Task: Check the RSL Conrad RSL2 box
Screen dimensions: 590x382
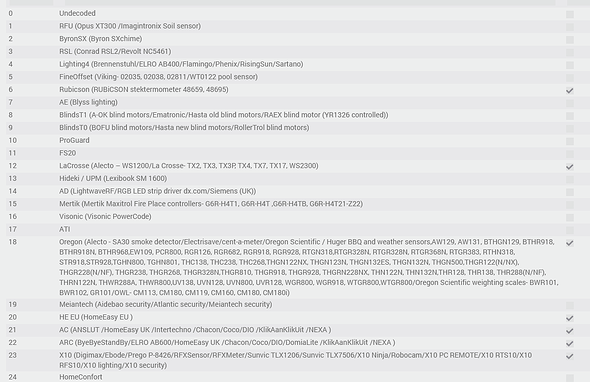Action: tap(570, 52)
